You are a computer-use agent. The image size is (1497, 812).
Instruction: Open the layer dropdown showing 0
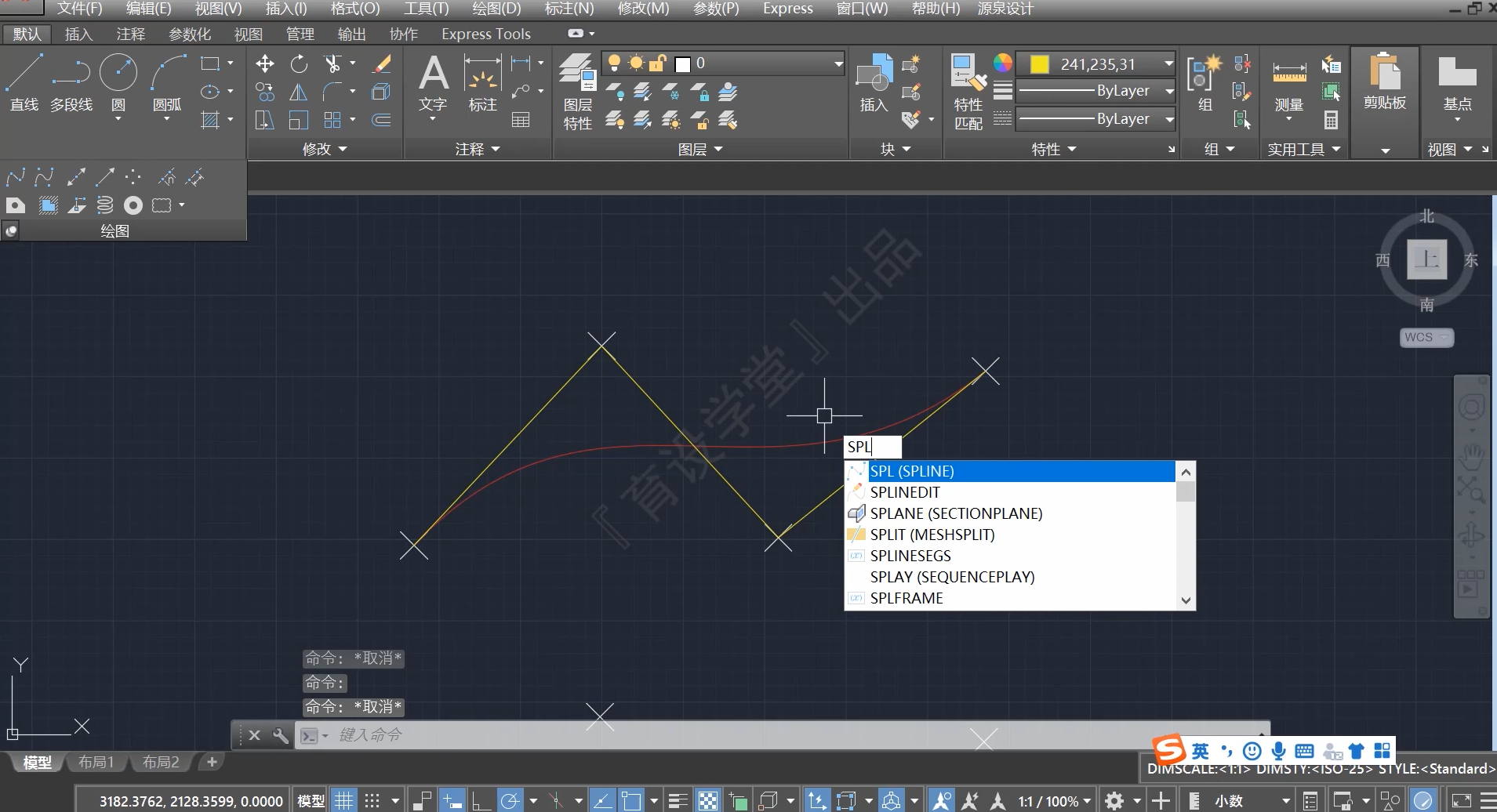click(x=724, y=63)
